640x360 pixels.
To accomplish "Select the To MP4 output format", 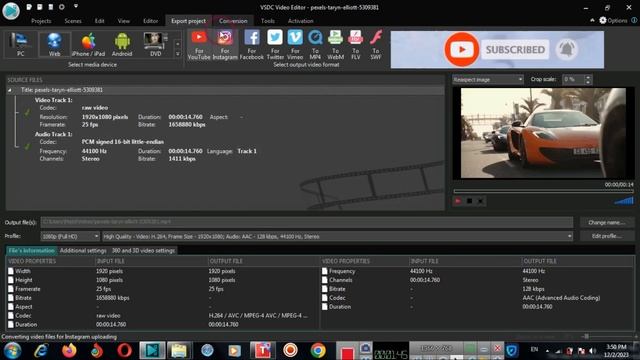I will click(x=315, y=45).
